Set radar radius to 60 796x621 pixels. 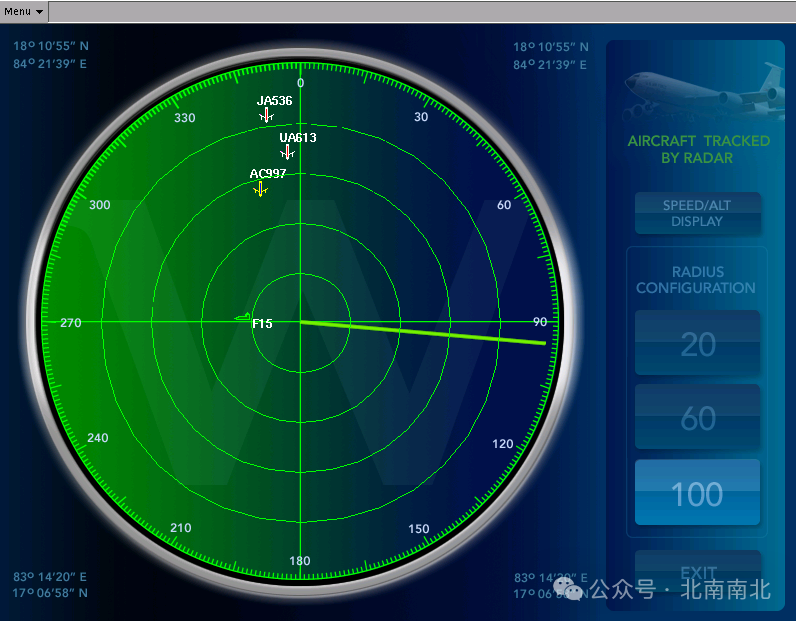click(697, 417)
